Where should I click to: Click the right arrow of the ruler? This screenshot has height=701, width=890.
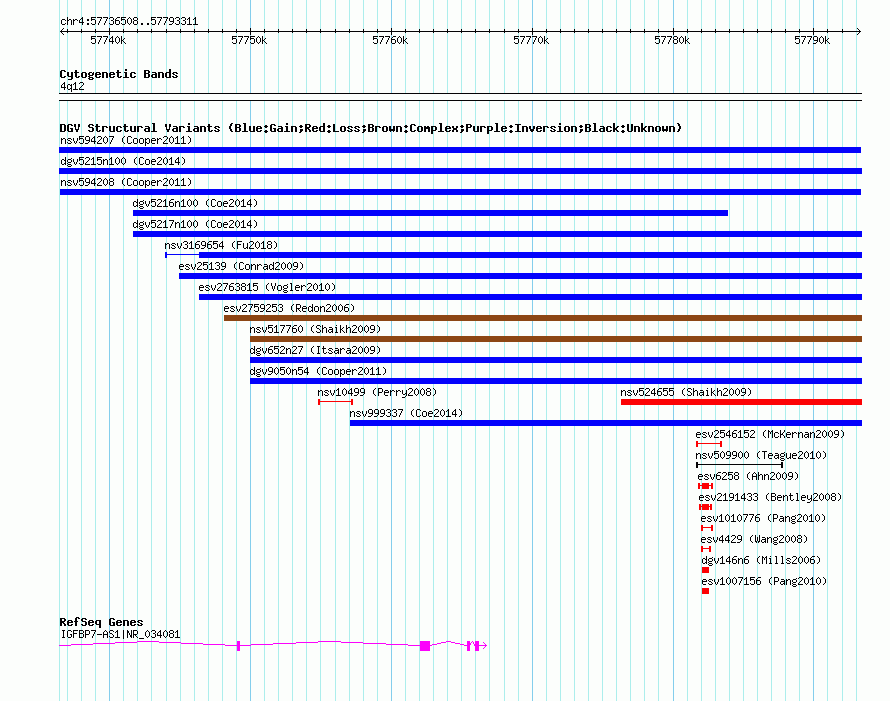click(x=858, y=32)
